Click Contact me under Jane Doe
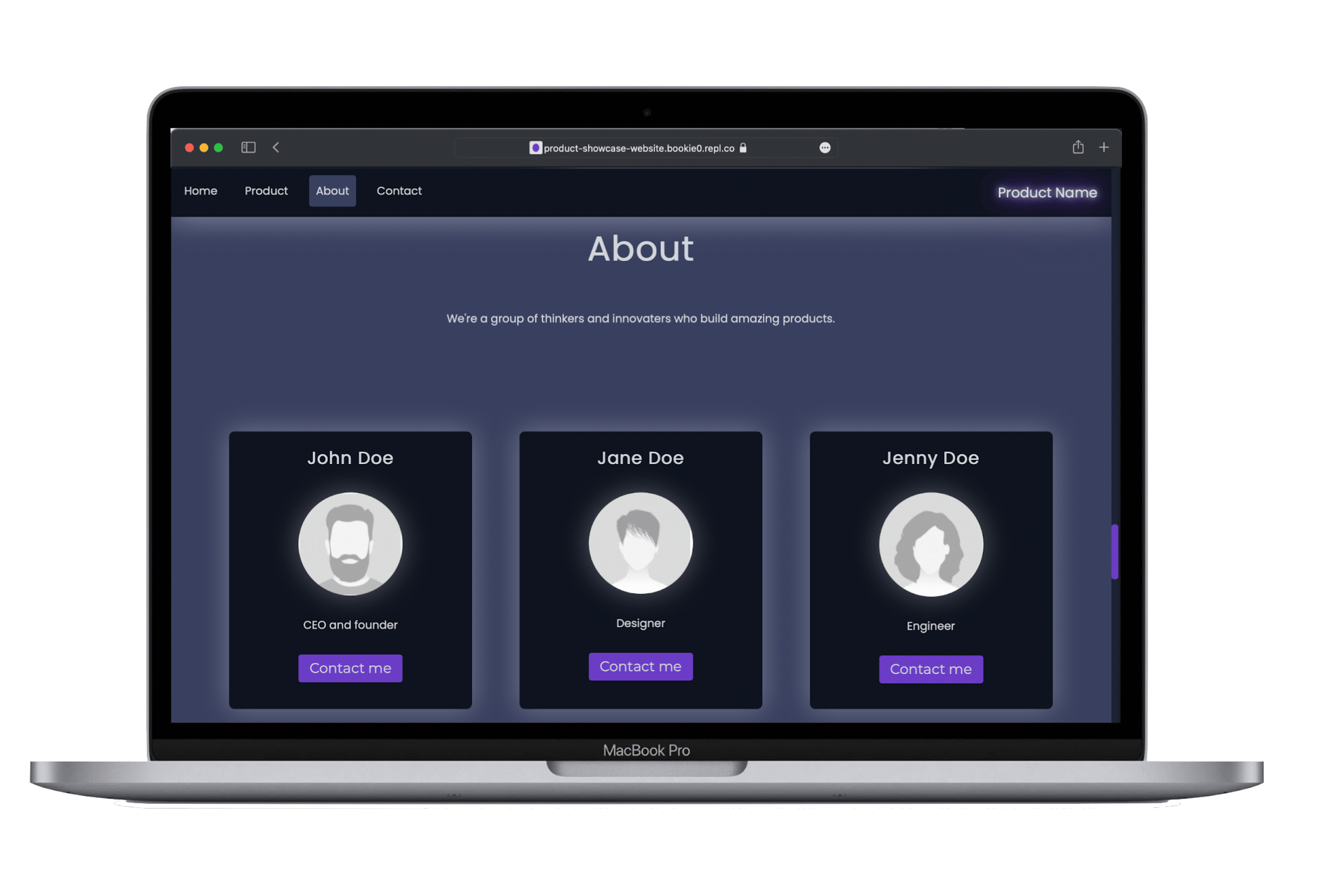 pyautogui.click(x=640, y=666)
